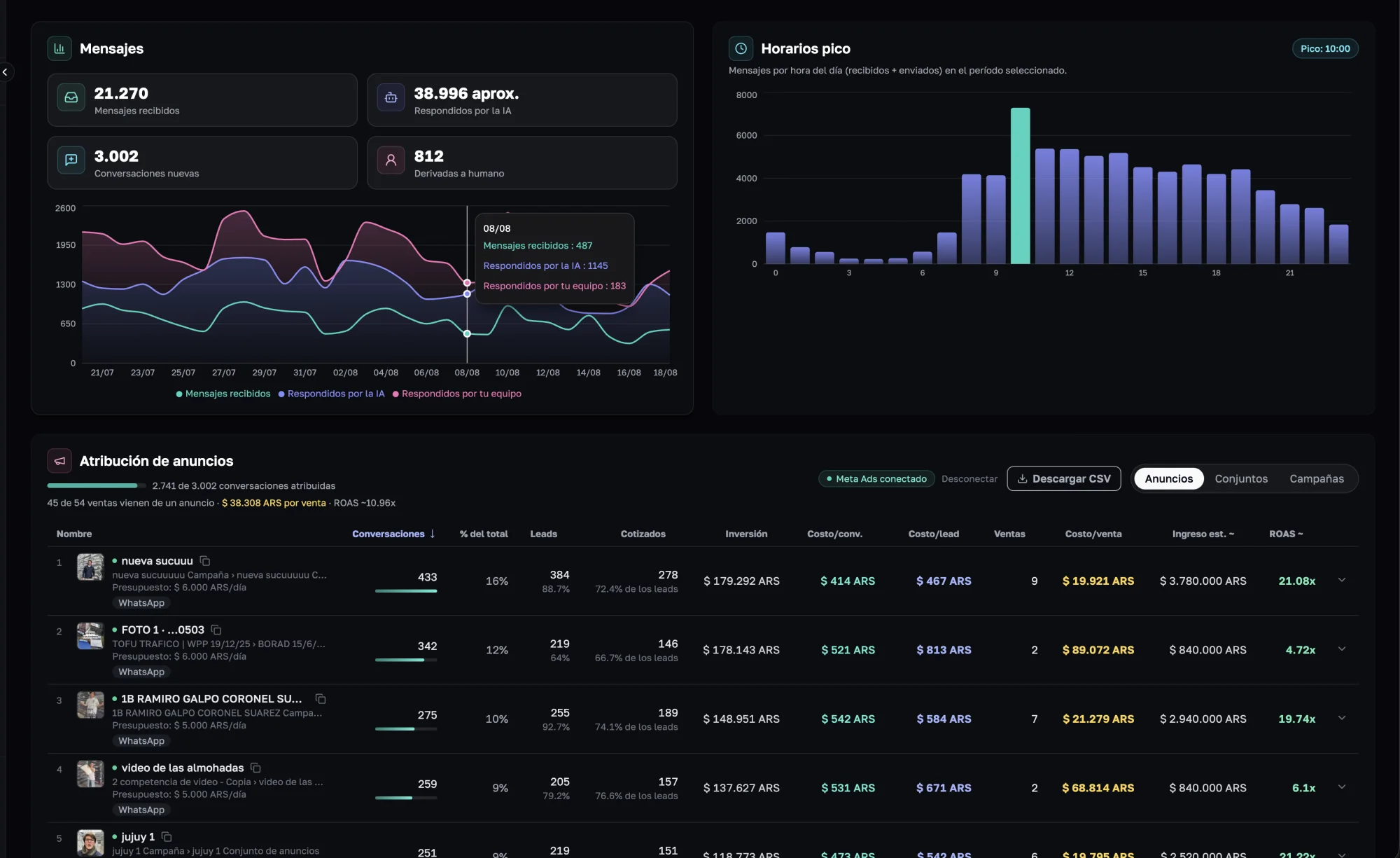Click the 4.72x ROAS value
Screen dimensions: 1400x858
[1301, 650]
